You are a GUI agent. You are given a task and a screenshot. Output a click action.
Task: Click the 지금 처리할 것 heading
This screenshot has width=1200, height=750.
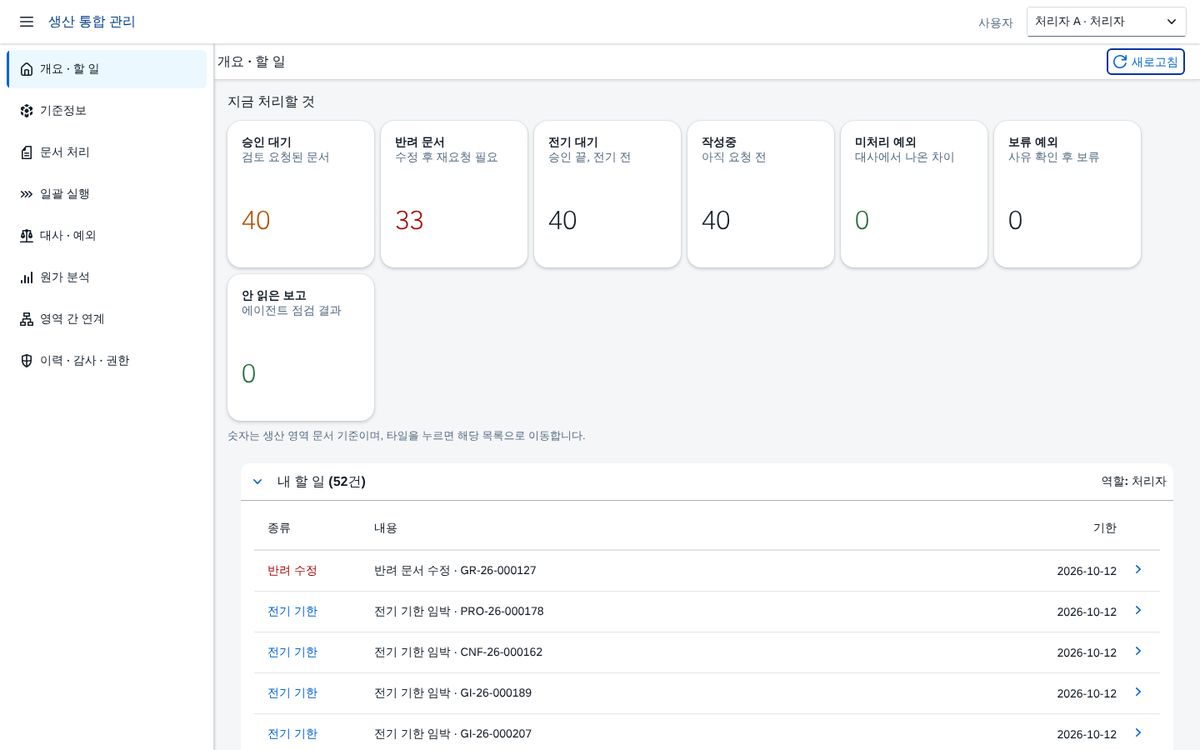coord(271,102)
